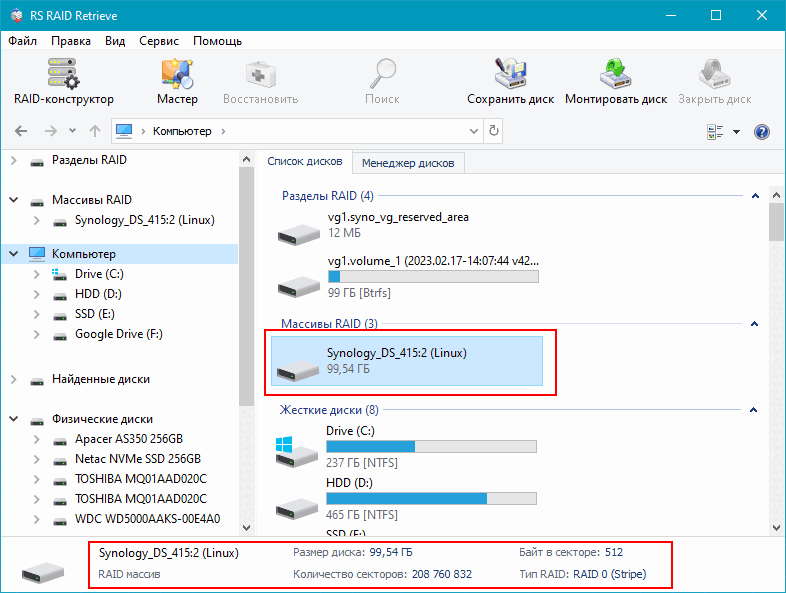This screenshot has height=593, width=786.
Task: Collapse Массивы RAID tree node
Action: [x=14, y=200]
